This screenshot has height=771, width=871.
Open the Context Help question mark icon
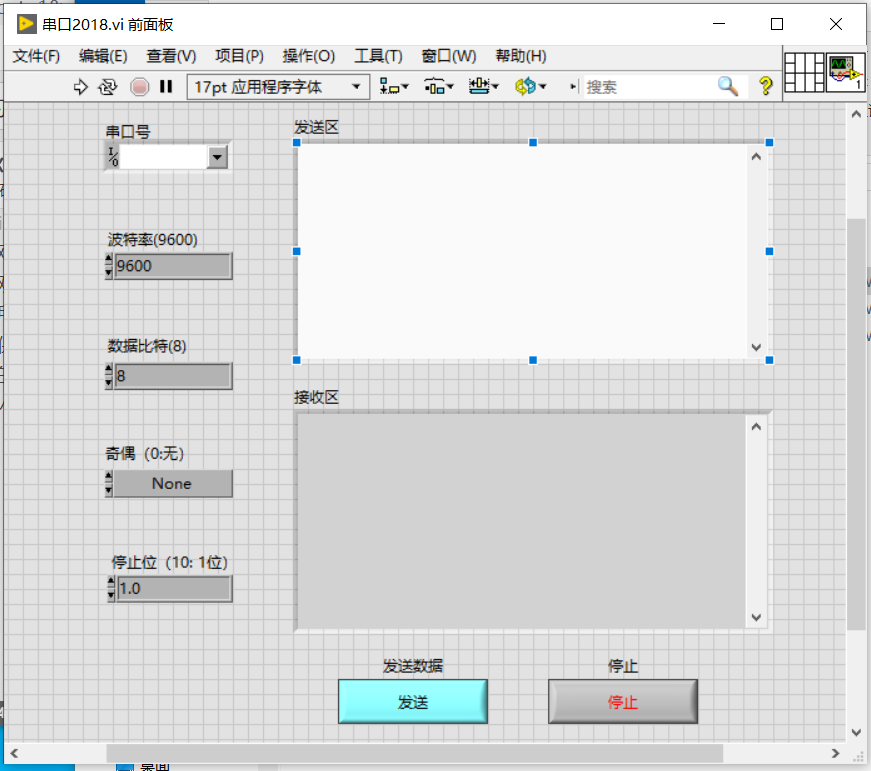(765, 87)
